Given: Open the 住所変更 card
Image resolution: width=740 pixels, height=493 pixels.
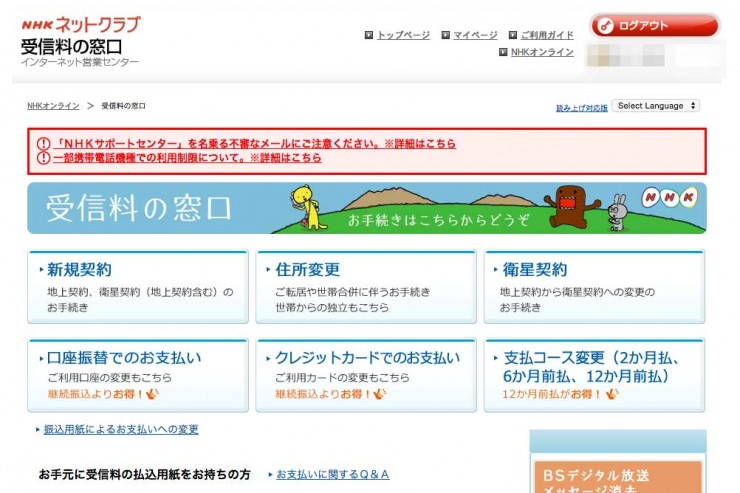Looking at the screenshot, I should (366, 287).
